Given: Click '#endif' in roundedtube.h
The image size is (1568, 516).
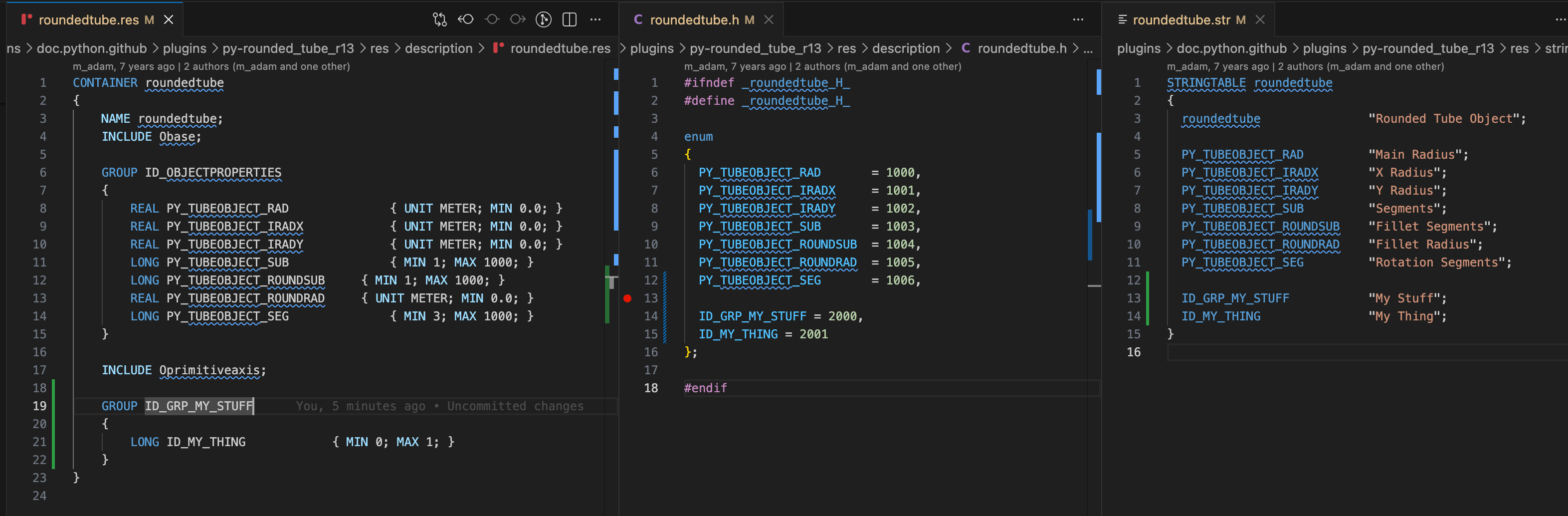Looking at the screenshot, I should tap(706, 389).
